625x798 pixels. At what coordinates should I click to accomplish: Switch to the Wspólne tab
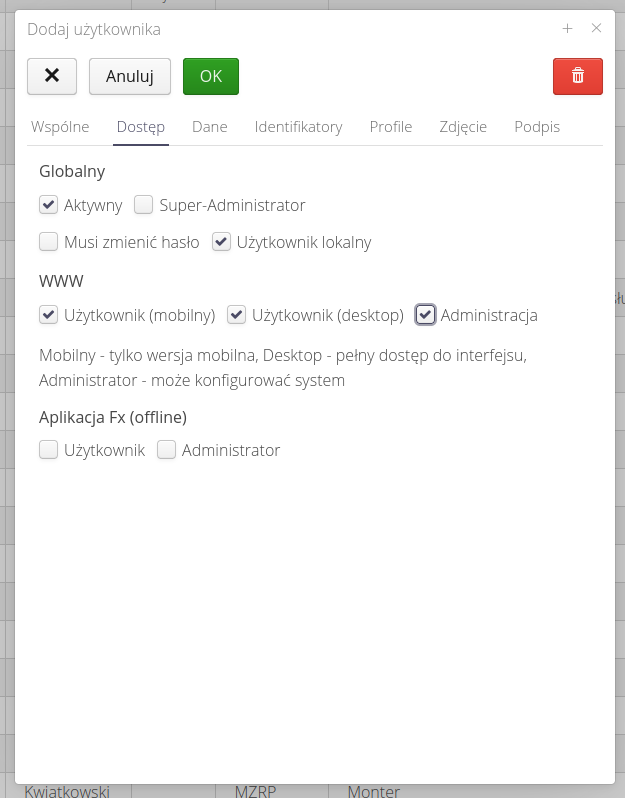[x=60, y=127]
